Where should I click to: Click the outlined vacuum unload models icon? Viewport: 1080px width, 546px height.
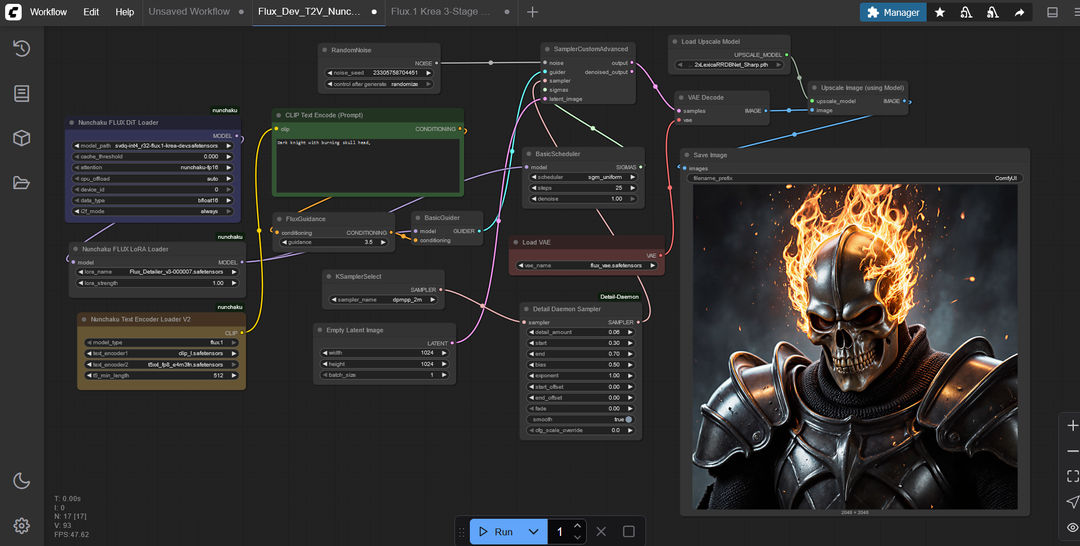click(x=966, y=12)
